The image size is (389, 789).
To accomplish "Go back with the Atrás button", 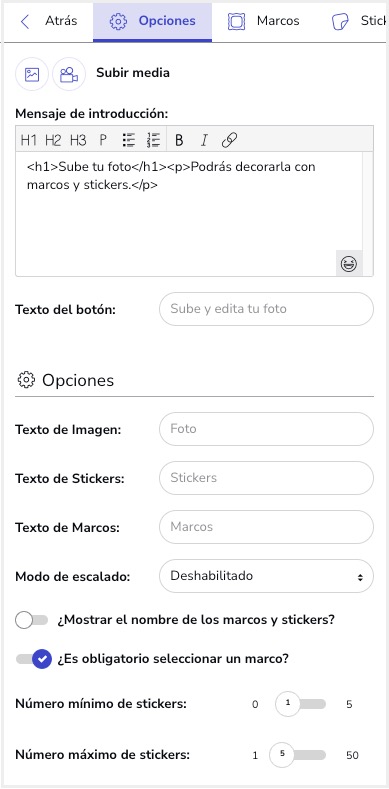I will point(48,21).
